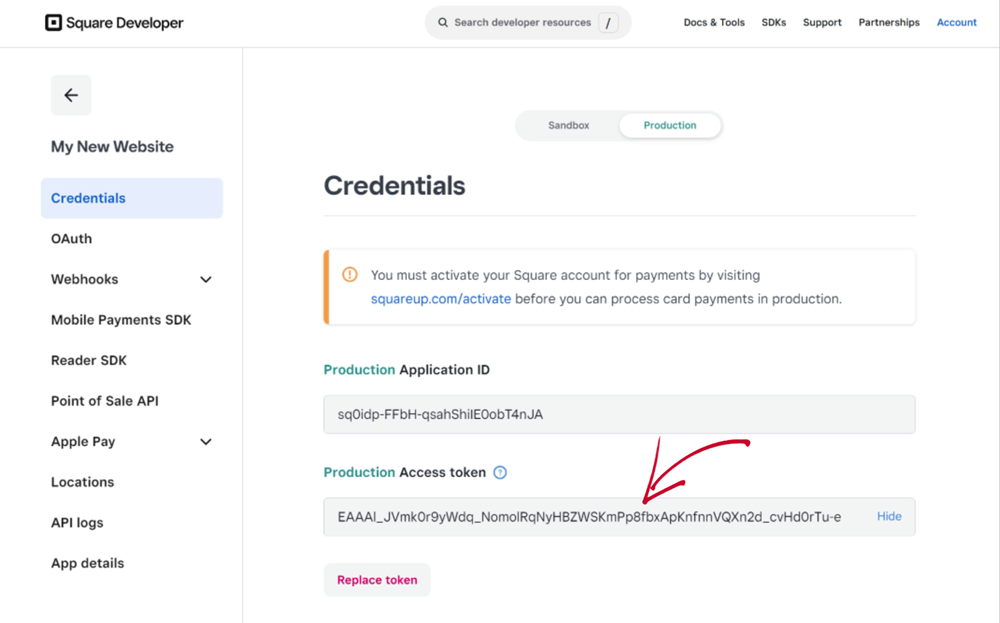Select Mobile Payments SDK in sidebar
Viewport: 1000px width, 623px height.
(121, 320)
